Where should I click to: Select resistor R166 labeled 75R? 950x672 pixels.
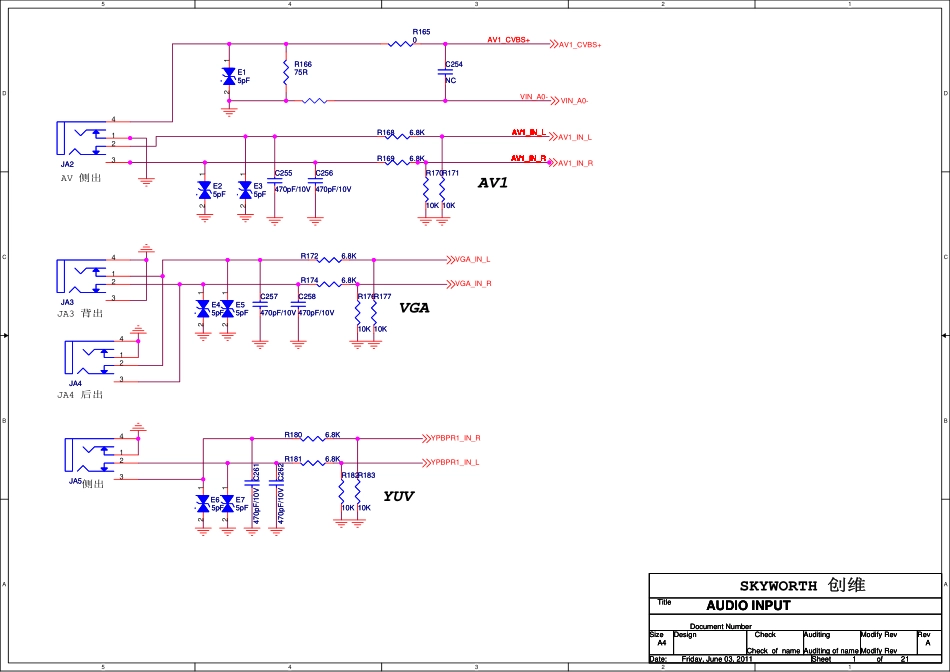pos(286,72)
